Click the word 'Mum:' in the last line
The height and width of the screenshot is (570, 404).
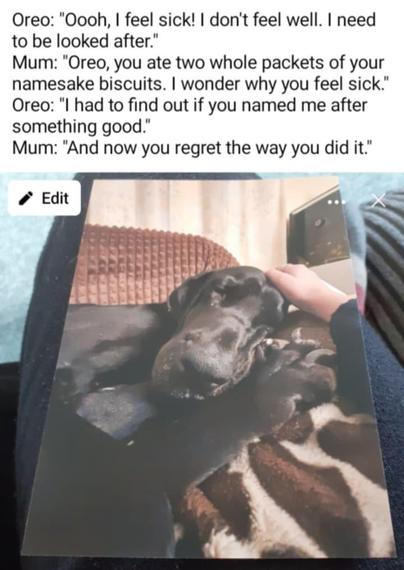point(34,148)
